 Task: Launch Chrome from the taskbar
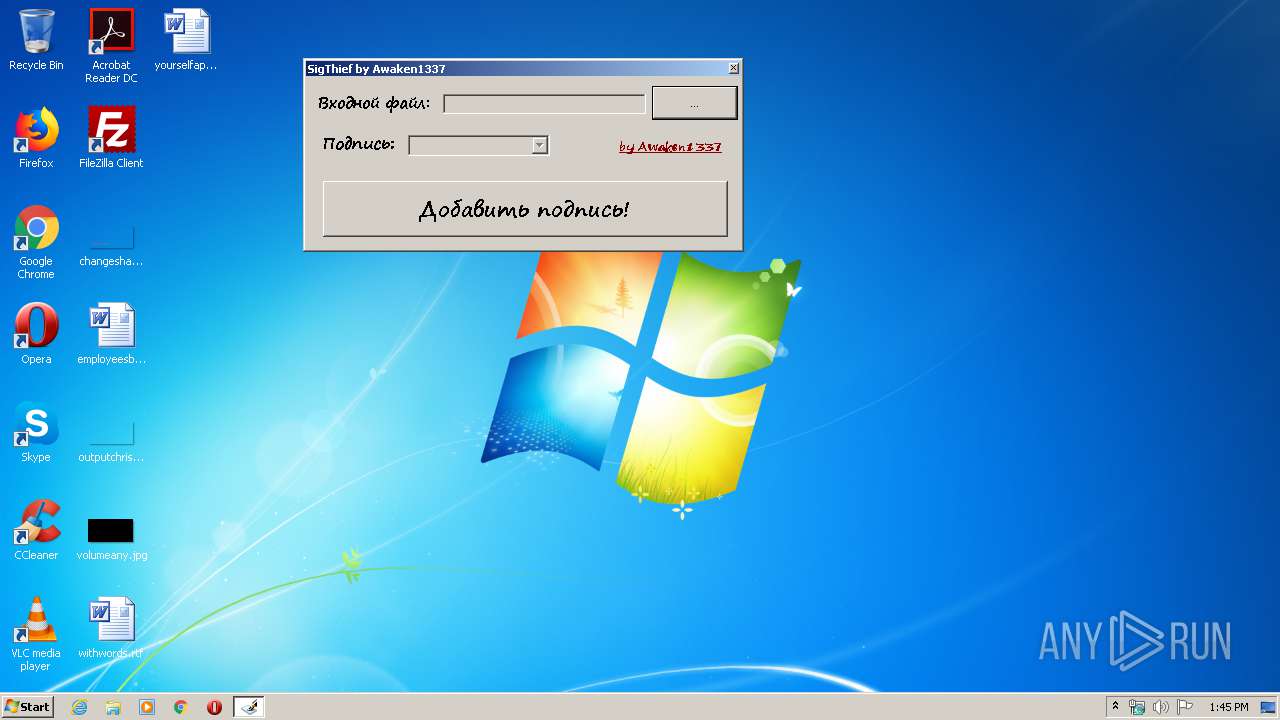(x=181, y=707)
